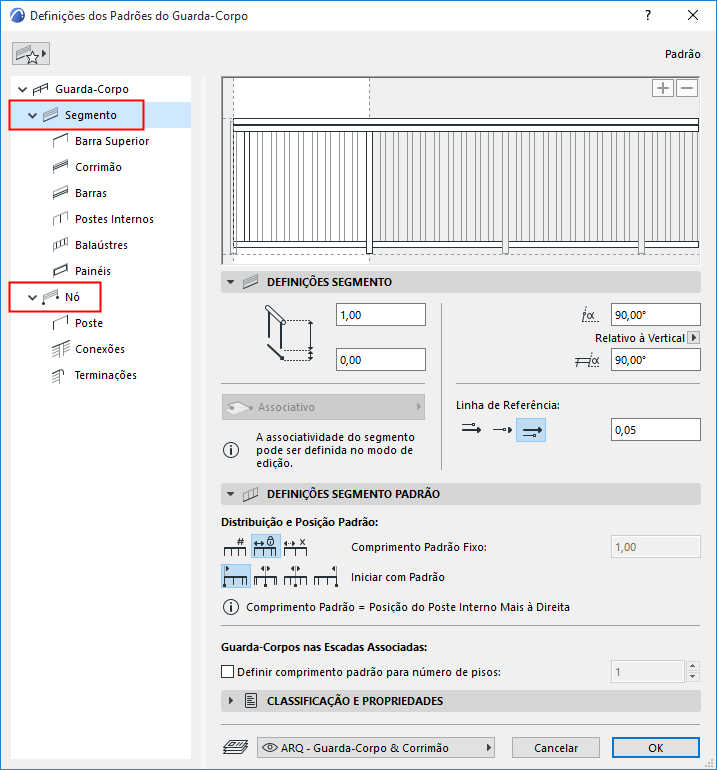The width and height of the screenshot is (717, 770).
Task: Select end with pattern alignment icon
Action: click(x=326, y=576)
